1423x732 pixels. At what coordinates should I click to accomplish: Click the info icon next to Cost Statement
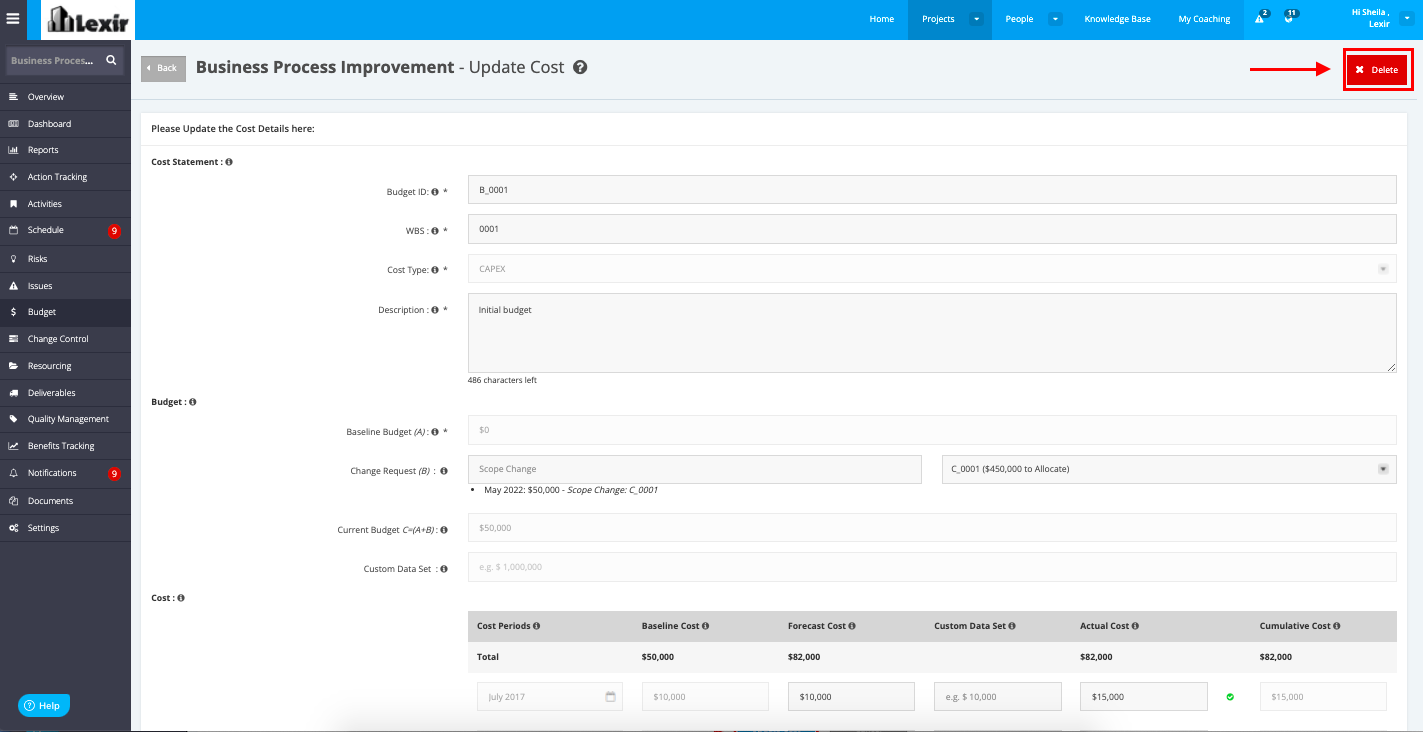pyautogui.click(x=229, y=162)
